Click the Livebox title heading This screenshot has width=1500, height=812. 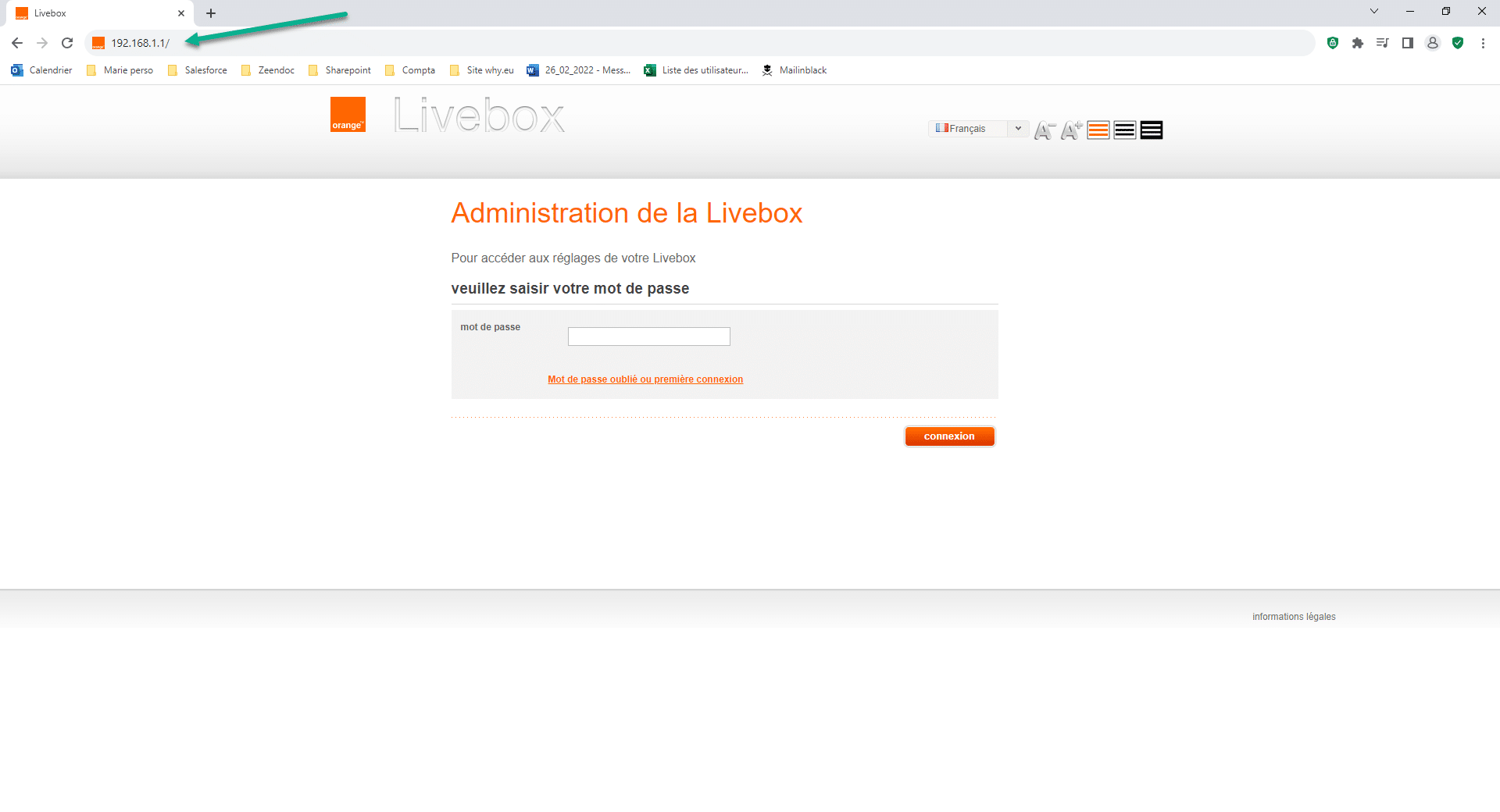point(479,115)
